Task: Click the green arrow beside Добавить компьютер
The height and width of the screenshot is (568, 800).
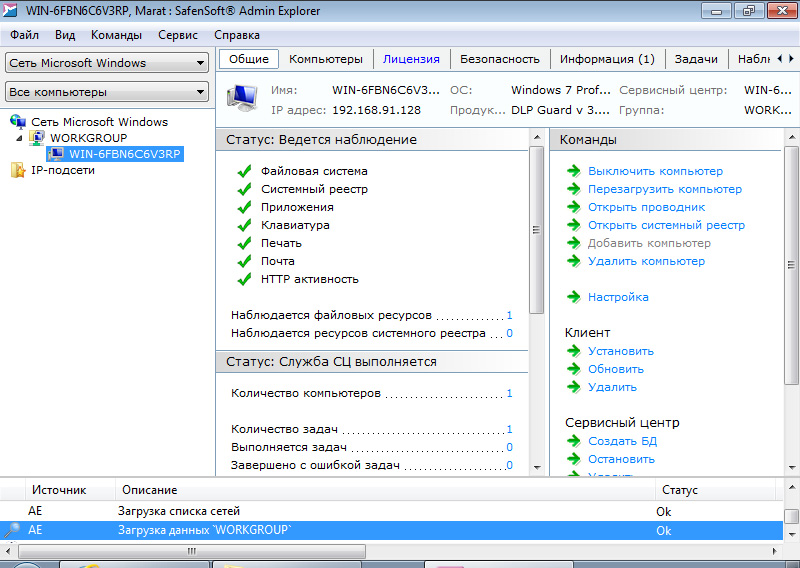Action: pos(574,243)
